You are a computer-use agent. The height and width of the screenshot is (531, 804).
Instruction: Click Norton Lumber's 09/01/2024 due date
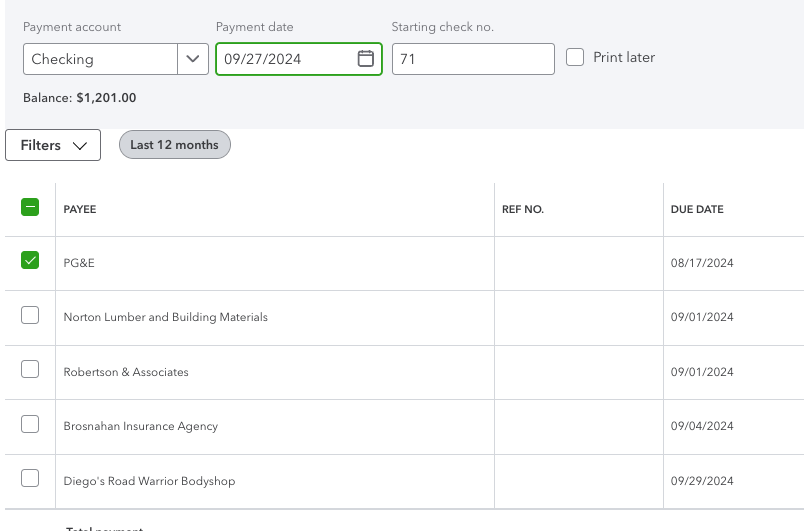[x=702, y=317]
